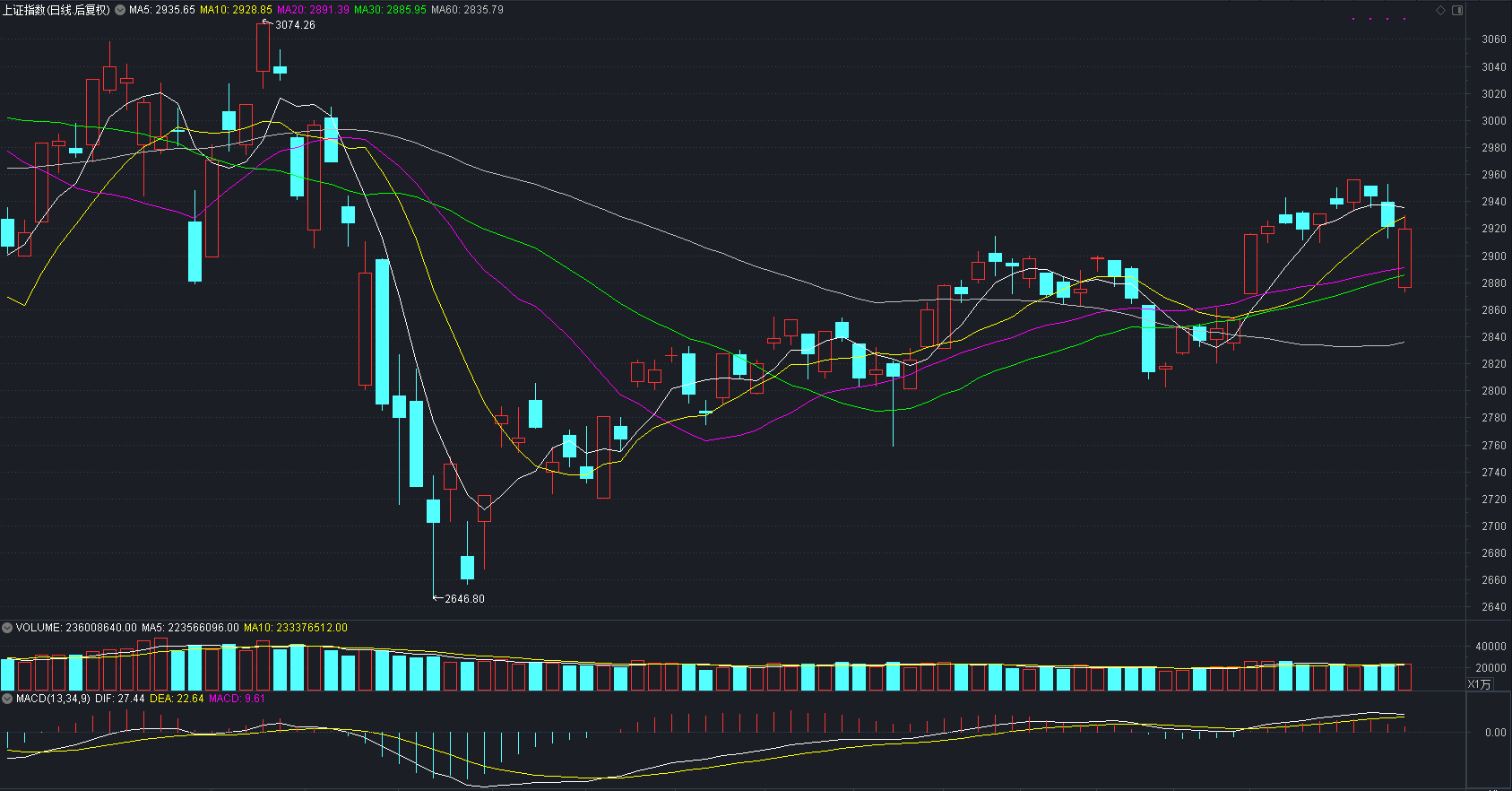Click the 3000 price axis label
The height and width of the screenshot is (791, 1512).
[1494, 121]
